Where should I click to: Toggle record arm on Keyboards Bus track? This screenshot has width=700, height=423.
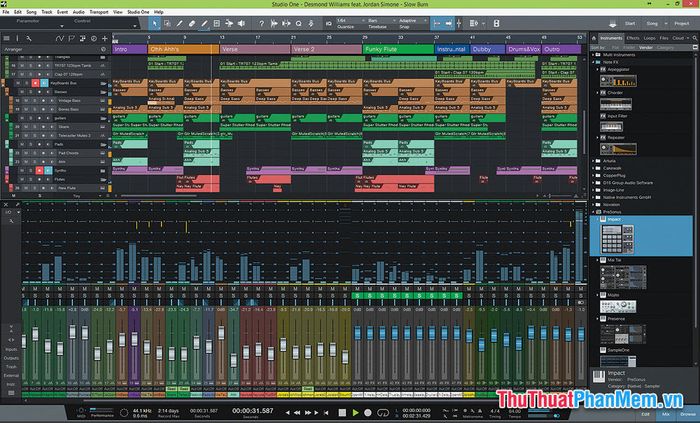click(x=35, y=83)
